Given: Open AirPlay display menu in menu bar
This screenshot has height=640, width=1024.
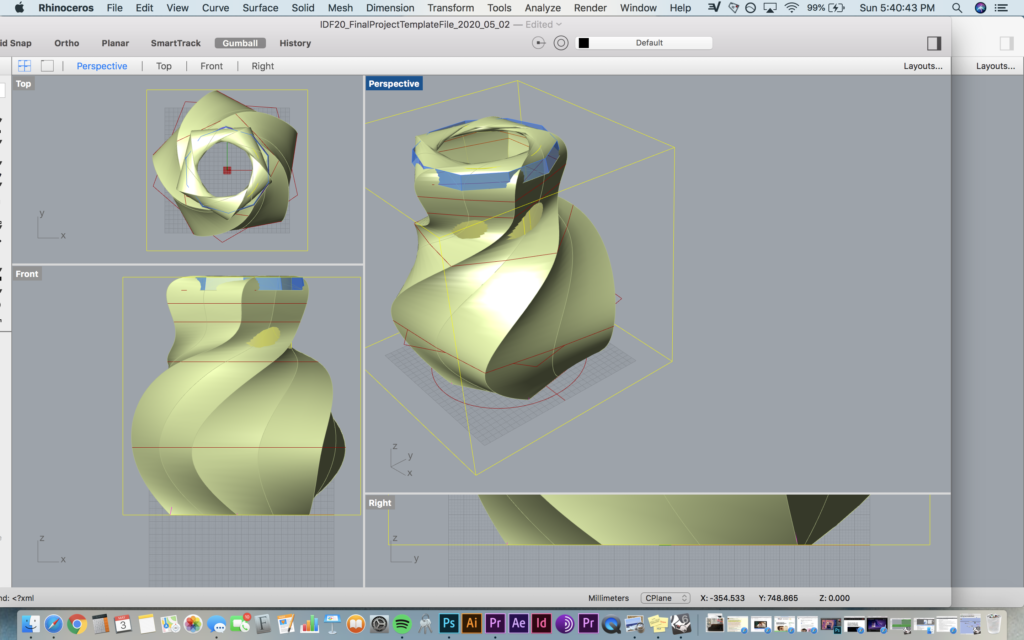Looking at the screenshot, I should pyautogui.click(x=771, y=8).
